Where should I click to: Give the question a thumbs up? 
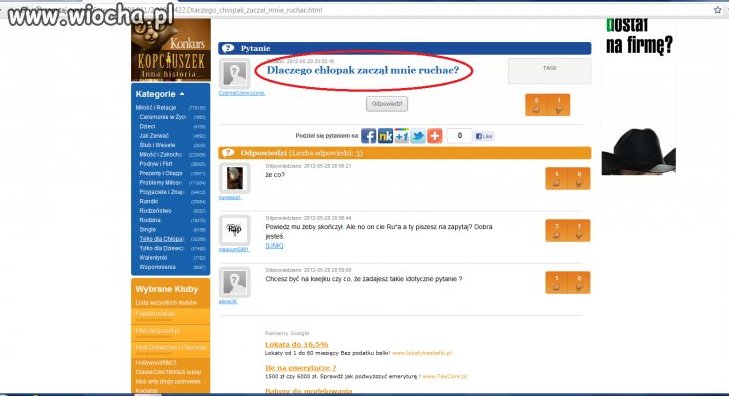[x=537, y=105]
